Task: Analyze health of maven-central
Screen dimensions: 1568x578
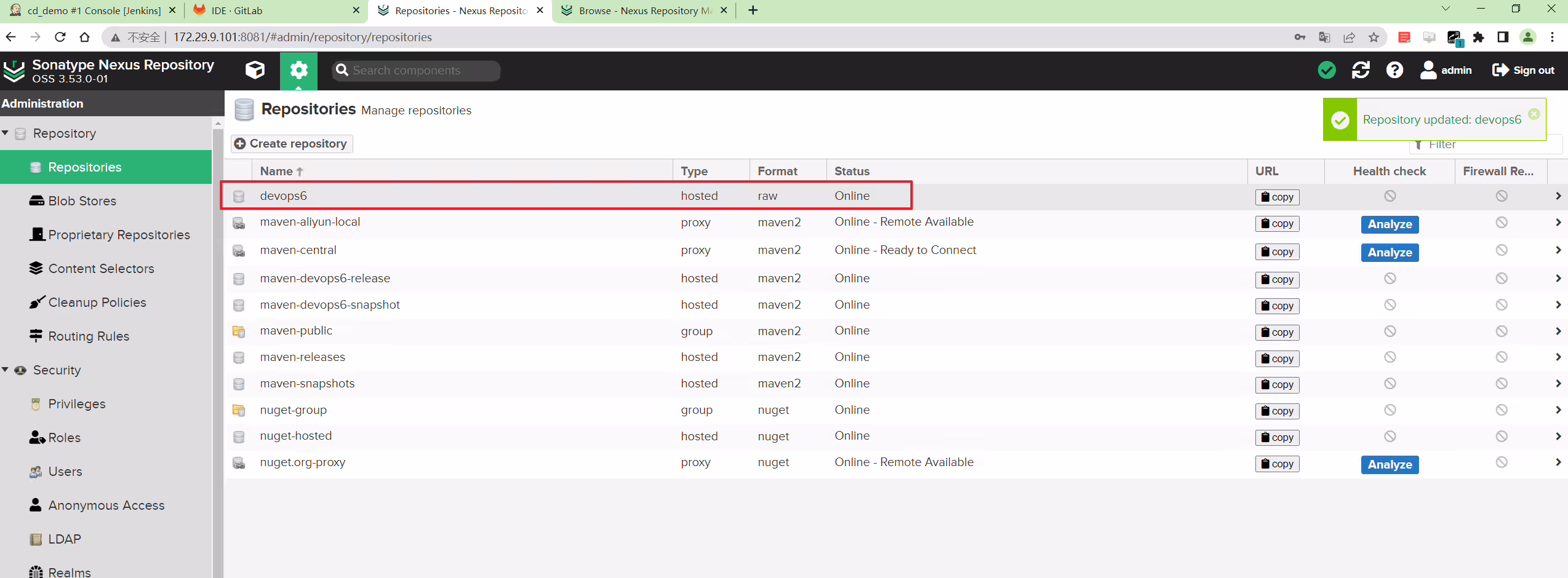Action: (1390, 253)
